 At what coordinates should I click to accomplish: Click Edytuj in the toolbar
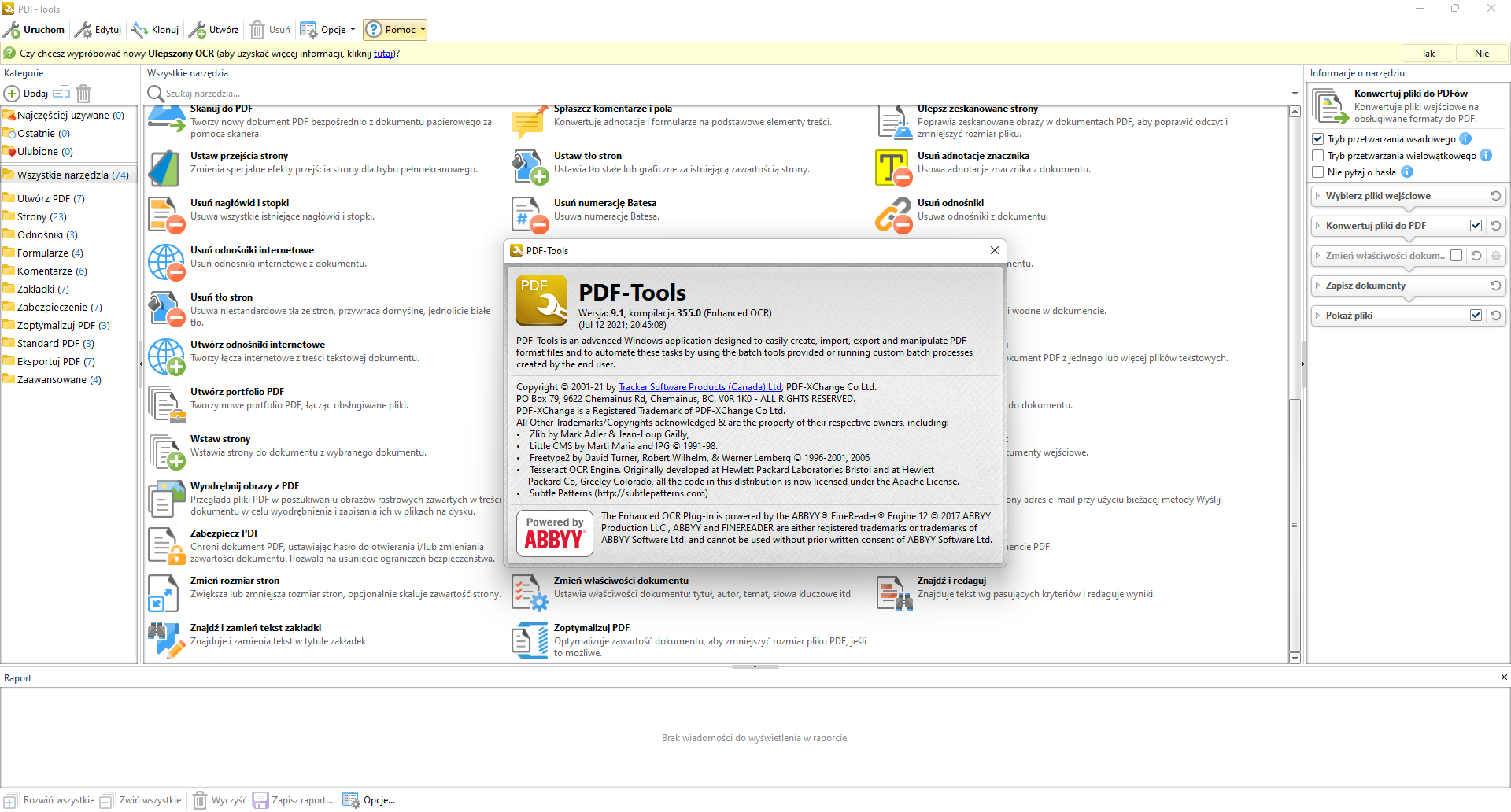tap(98, 30)
